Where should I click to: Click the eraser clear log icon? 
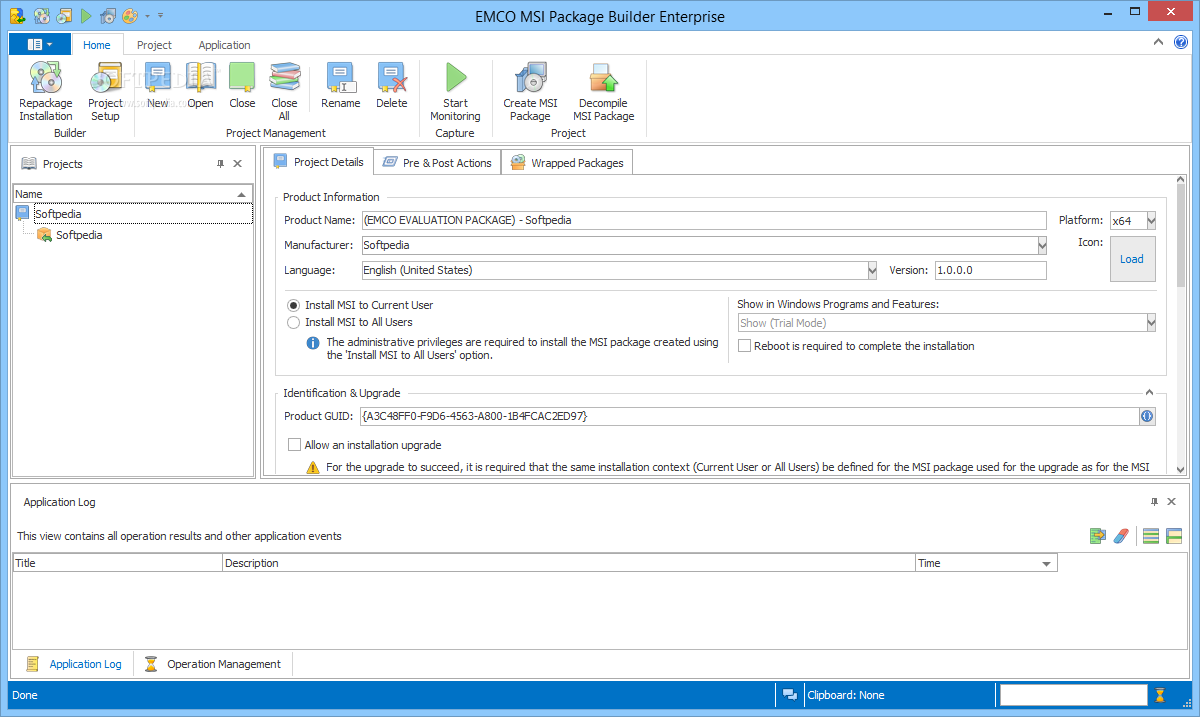[1121, 536]
